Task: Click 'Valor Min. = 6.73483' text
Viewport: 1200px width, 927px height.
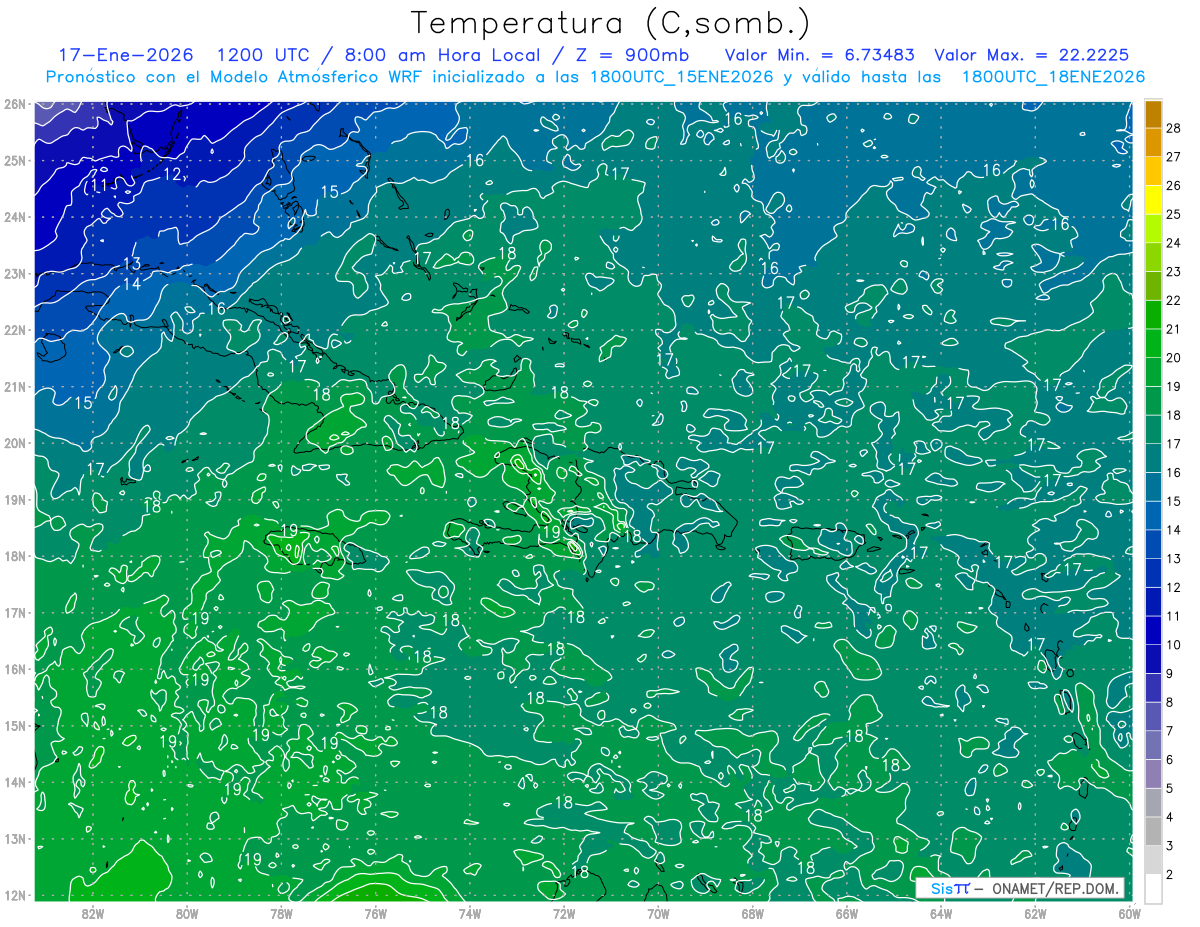Action: coord(820,56)
